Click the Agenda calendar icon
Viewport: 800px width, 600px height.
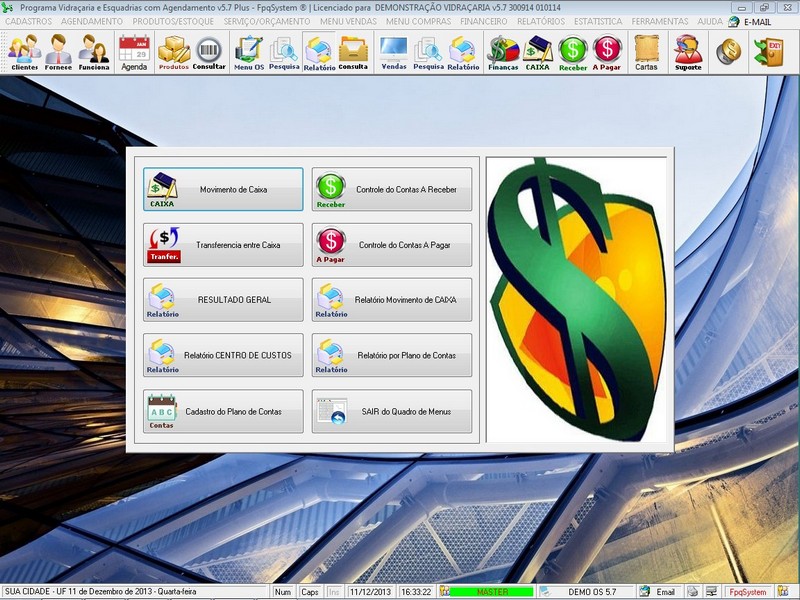coord(134,52)
